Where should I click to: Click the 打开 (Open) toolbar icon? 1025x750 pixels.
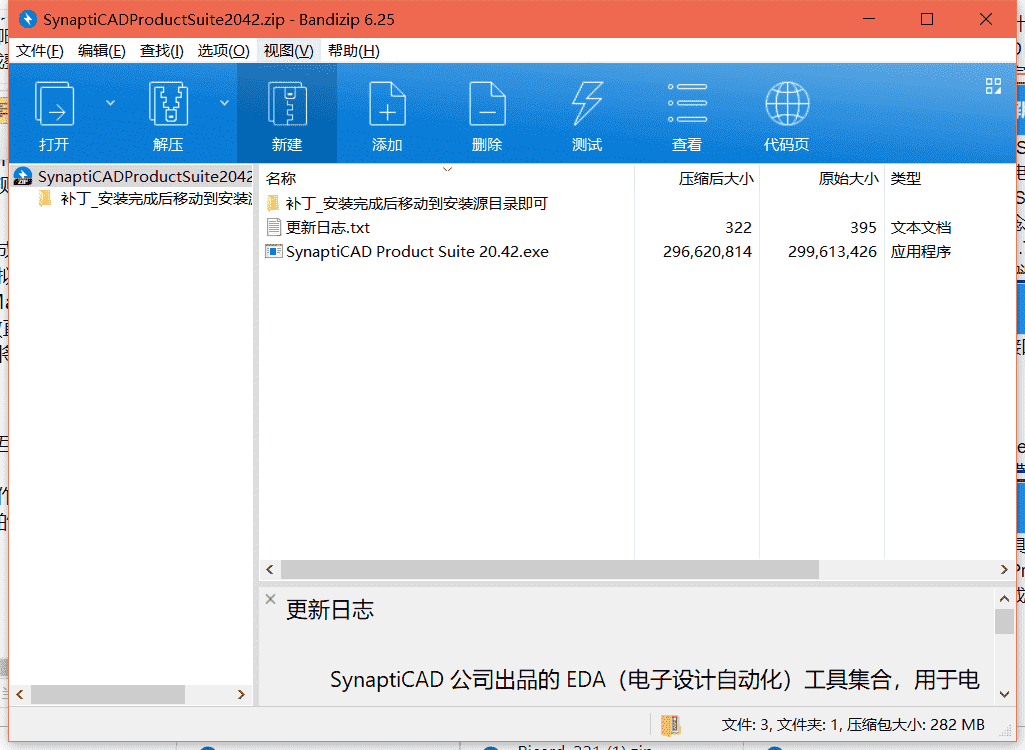tap(54, 103)
